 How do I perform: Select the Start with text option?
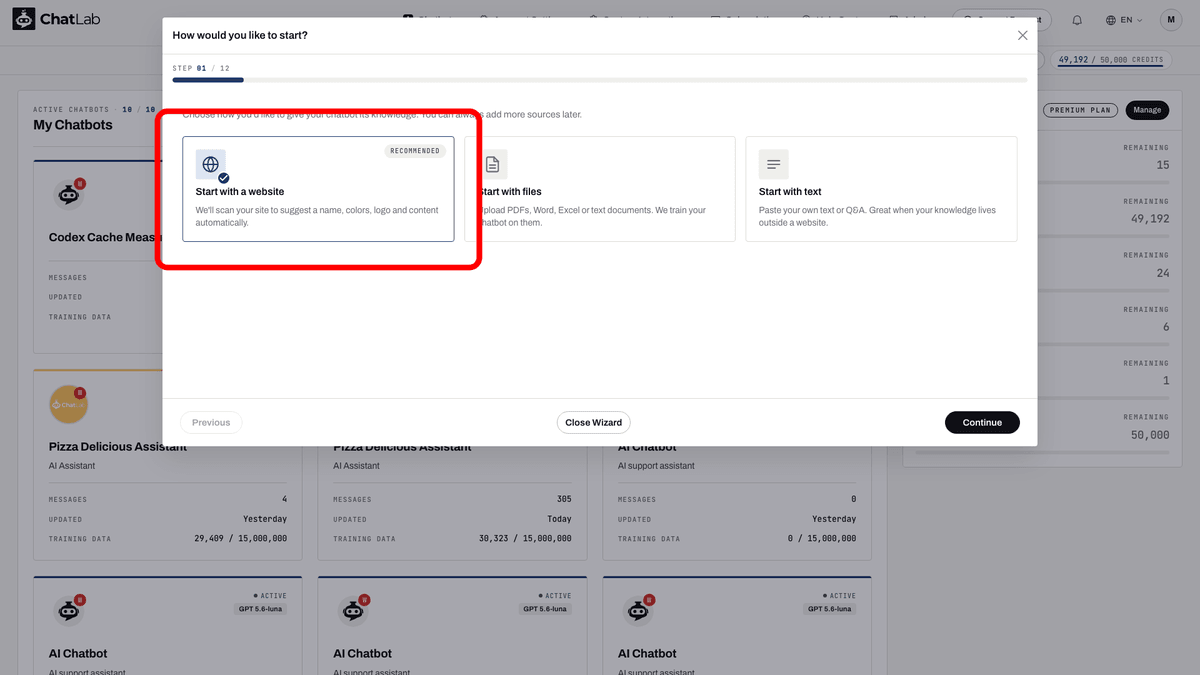tap(881, 189)
